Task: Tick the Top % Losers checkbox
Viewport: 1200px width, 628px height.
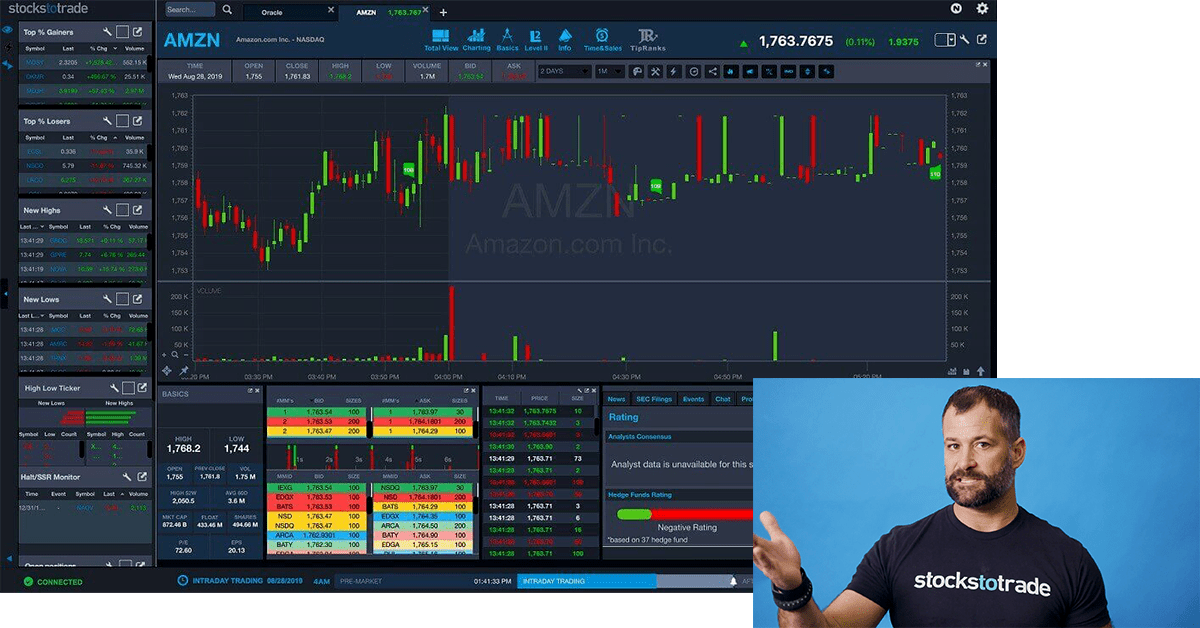Action: pos(123,121)
